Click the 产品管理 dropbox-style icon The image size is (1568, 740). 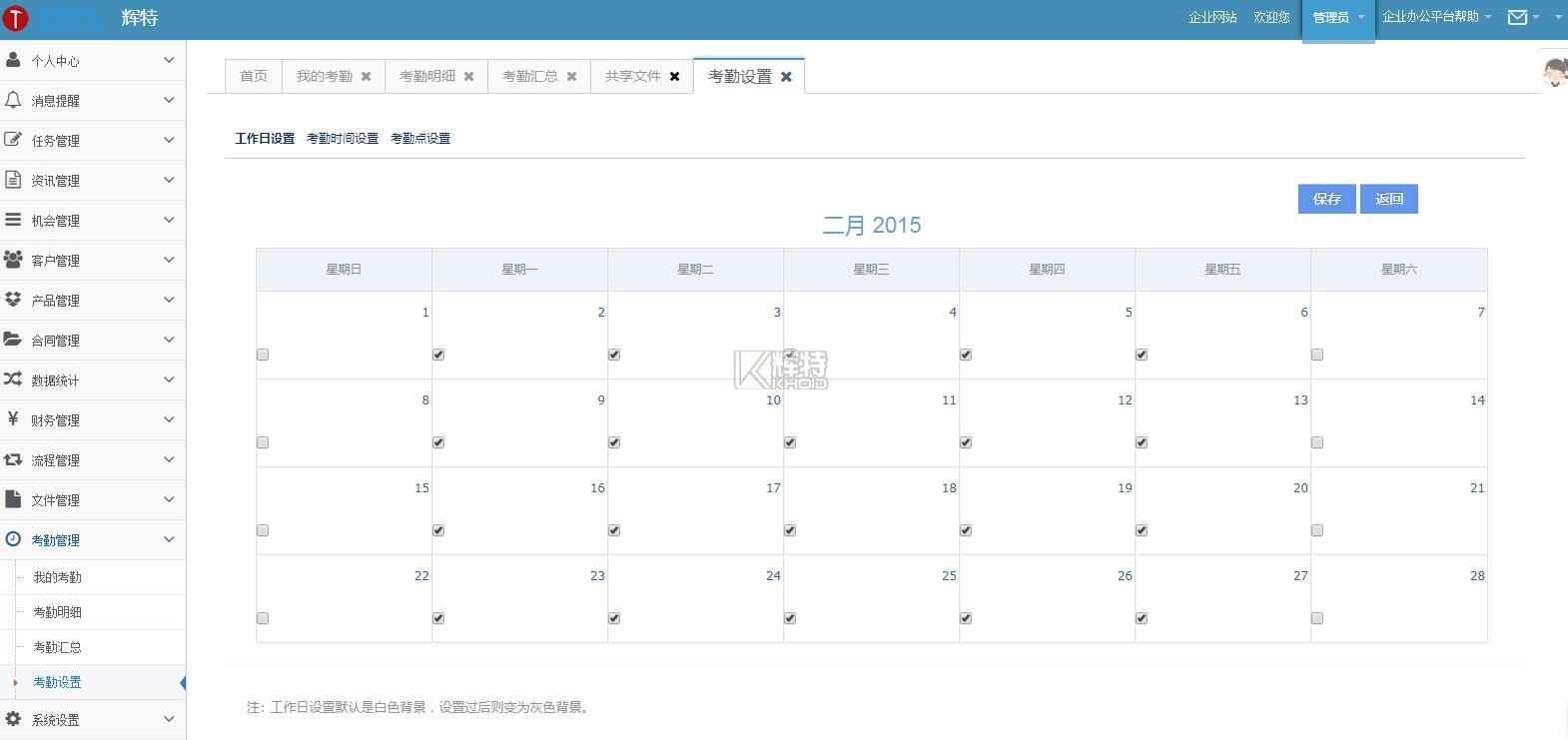(13, 300)
